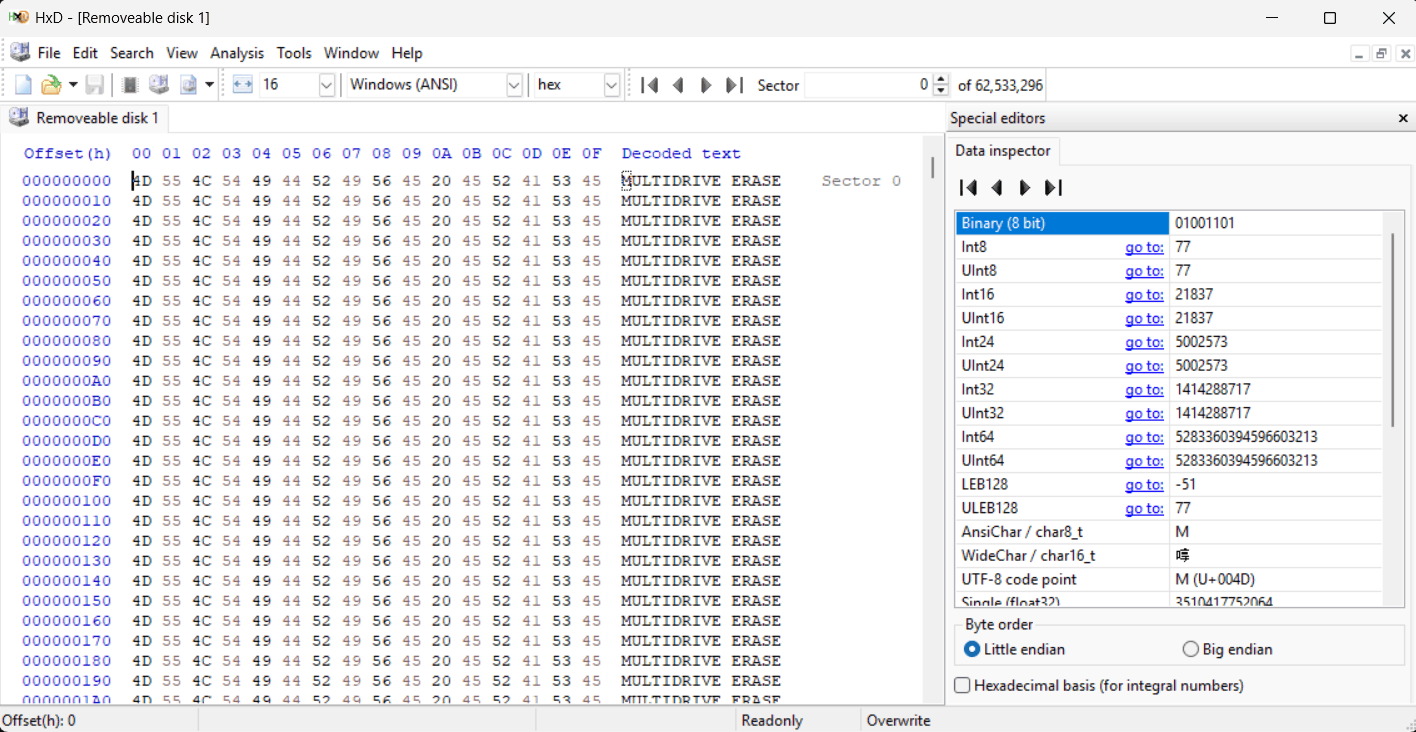The width and height of the screenshot is (1416, 732).
Task: Select the Binary (8 bit) row
Action: tap(1169, 223)
